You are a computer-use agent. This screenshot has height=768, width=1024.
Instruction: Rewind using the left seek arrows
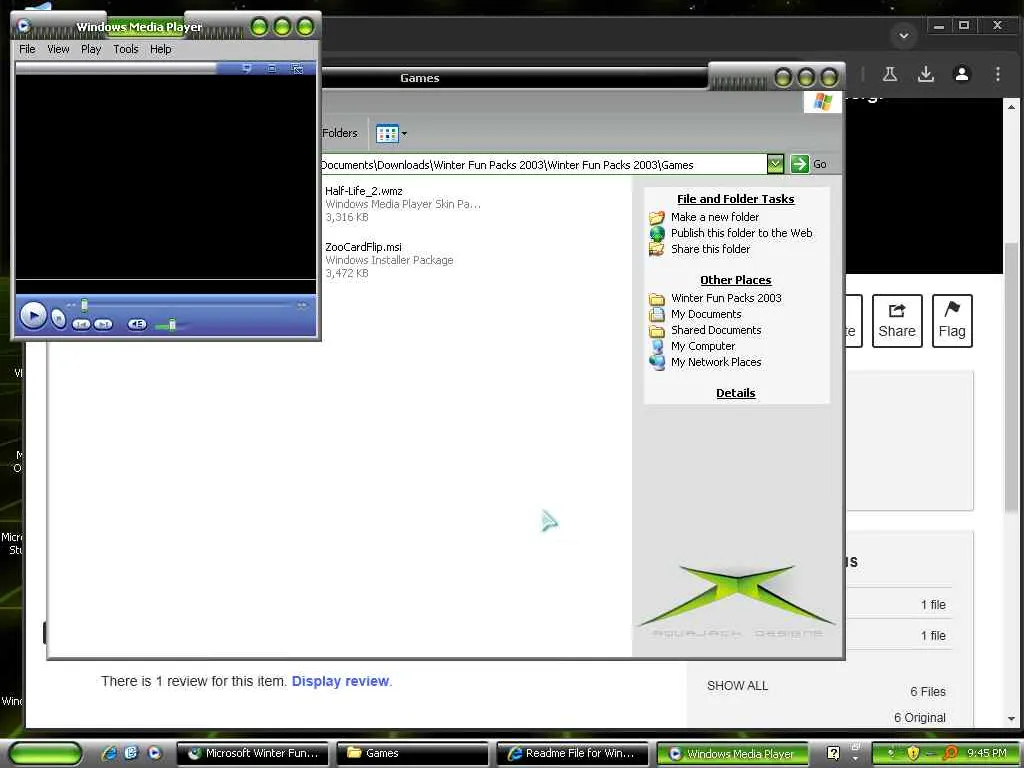coord(71,305)
